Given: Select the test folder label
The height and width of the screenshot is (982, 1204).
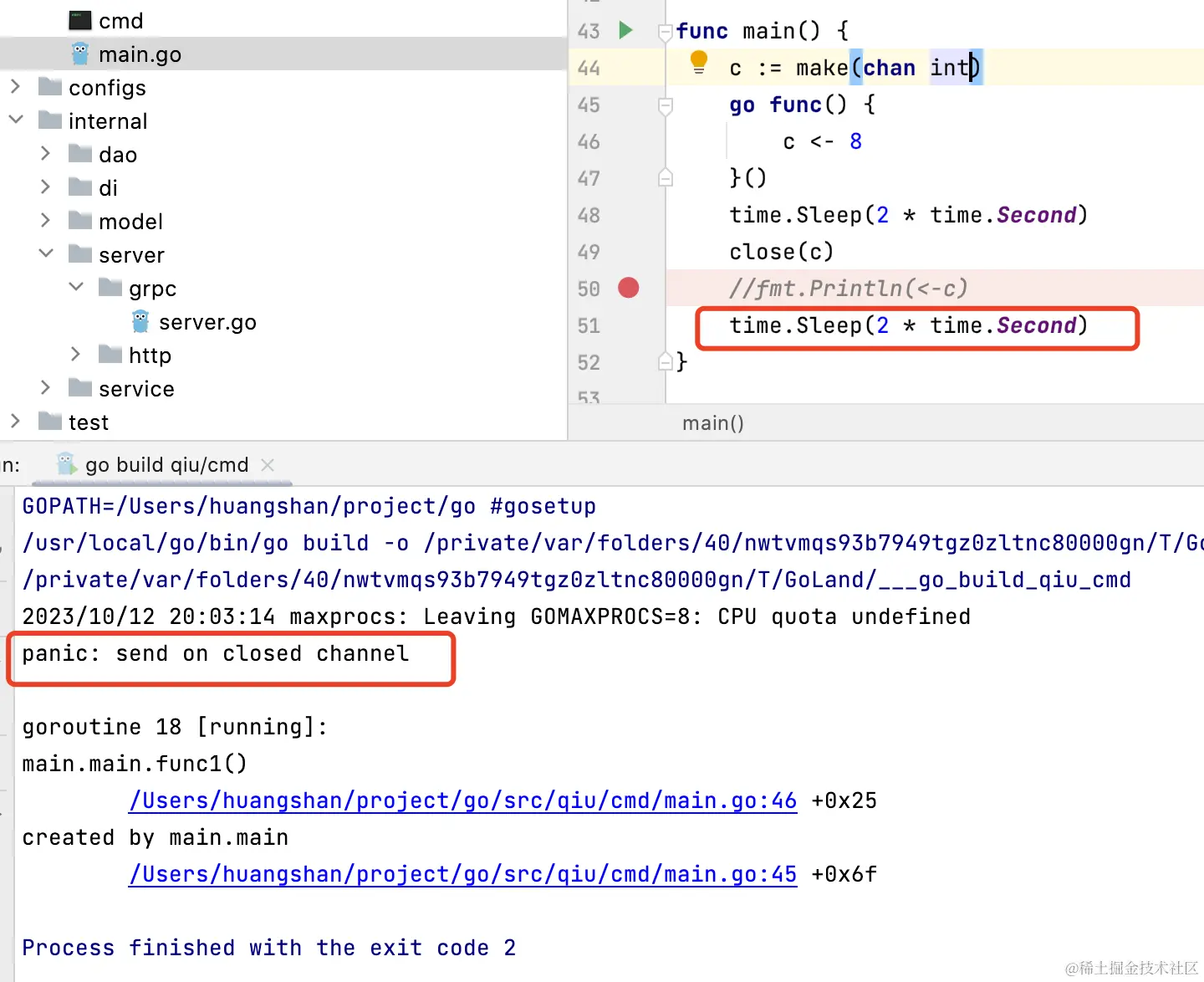Looking at the screenshot, I should (x=89, y=422).
